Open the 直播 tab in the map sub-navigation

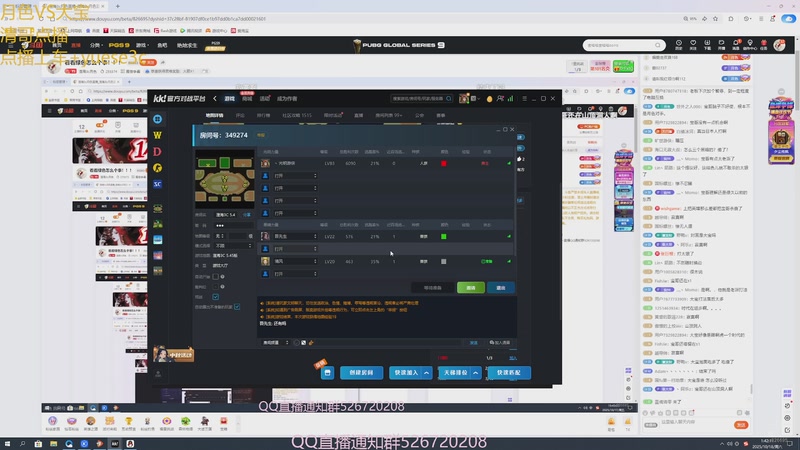(359, 116)
